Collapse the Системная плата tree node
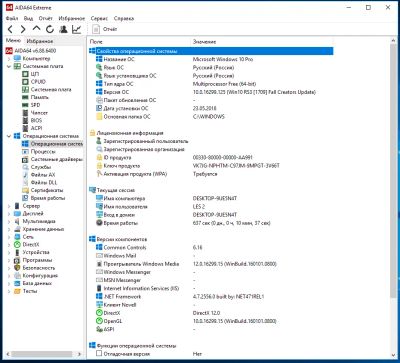Image resolution: width=400 pixels, height=363 pixels. [9, 66]
